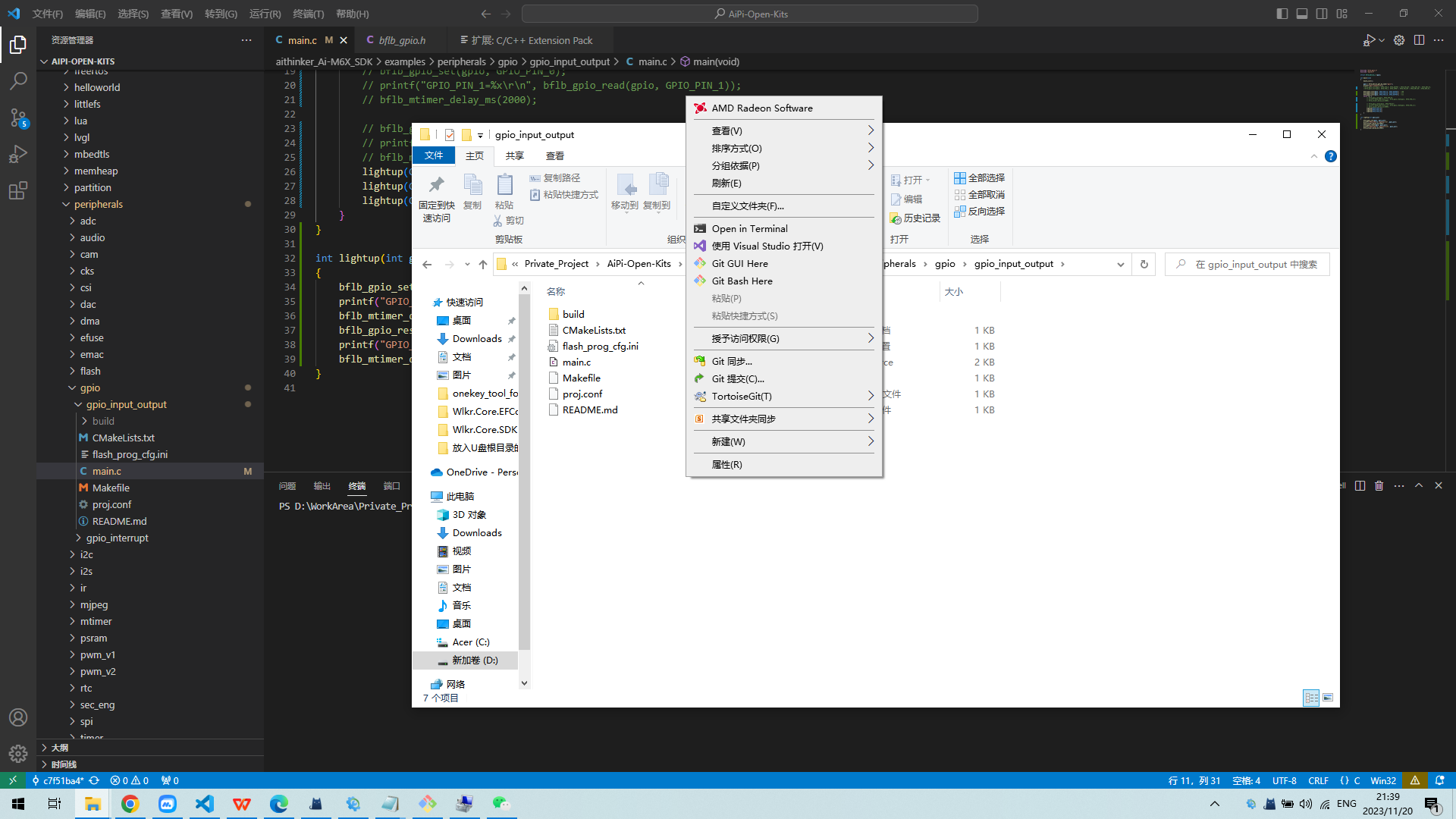
Task: Split the terminal panel
Action: (x=1360, y=485)
